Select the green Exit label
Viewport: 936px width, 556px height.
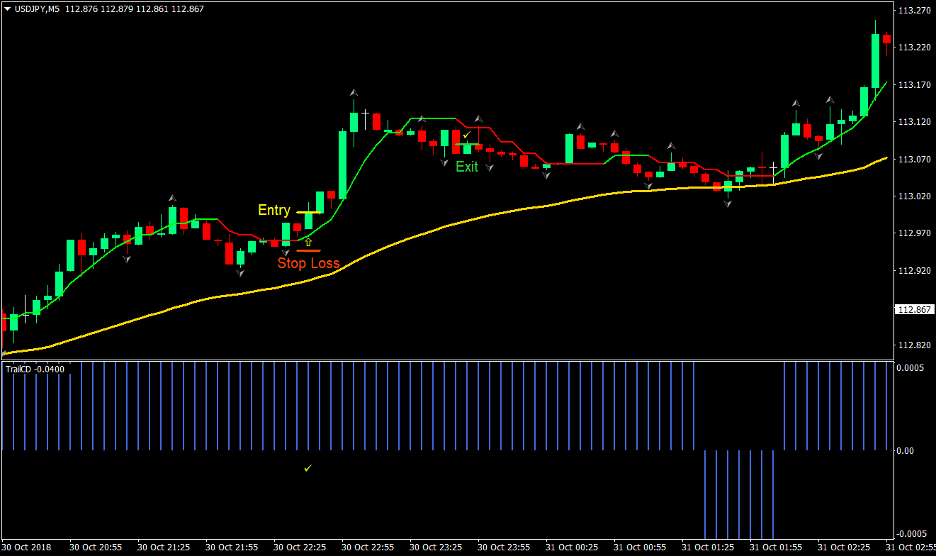(467, 167)
